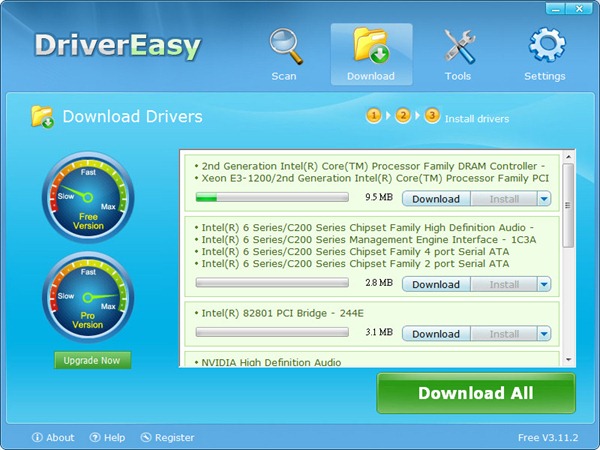
Task: Switch to the Download tab label
Action: pos(371,76)
